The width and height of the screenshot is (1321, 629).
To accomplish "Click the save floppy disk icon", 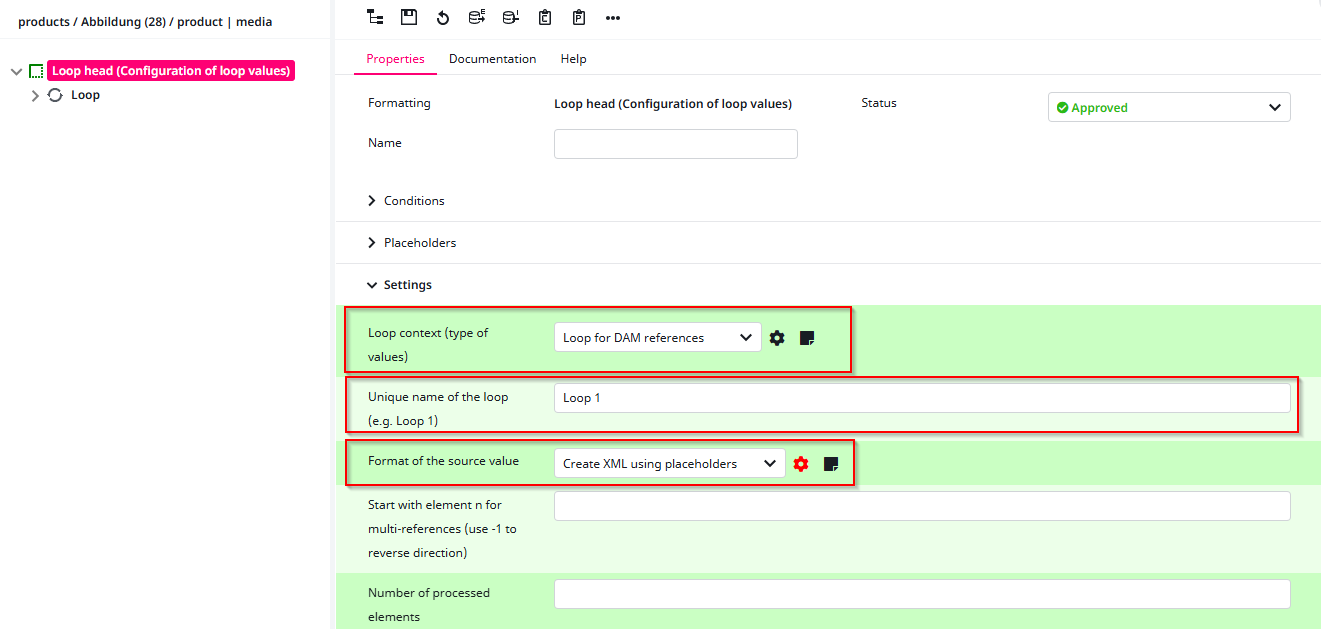I will 409,17.
